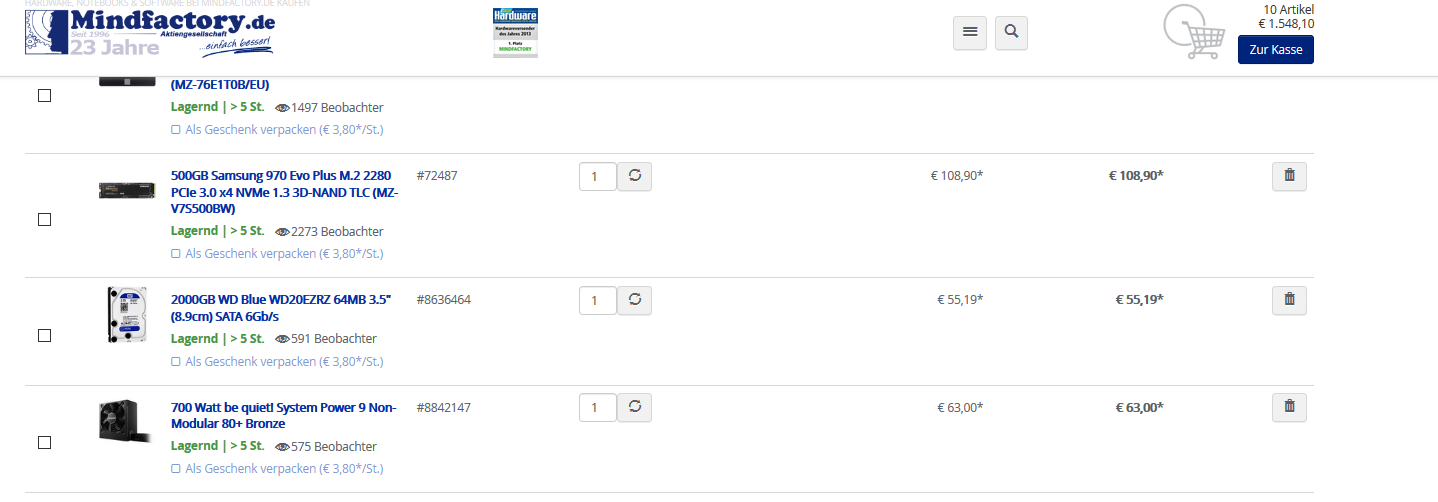The height and width of the screenshot is (502, 1438).
Task: Open the hamburger menu in the header
Action: pyautogui.click(x=969, y=32)
